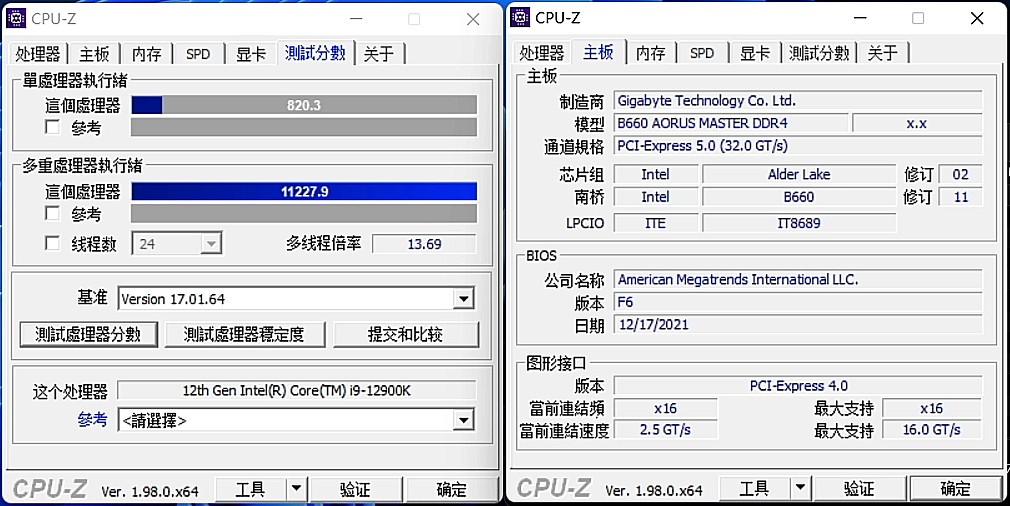The height and width of the screenshot is (506, 1010).
Task: Click BIOS date 12/17/2021
Action: tap(798, 324)
